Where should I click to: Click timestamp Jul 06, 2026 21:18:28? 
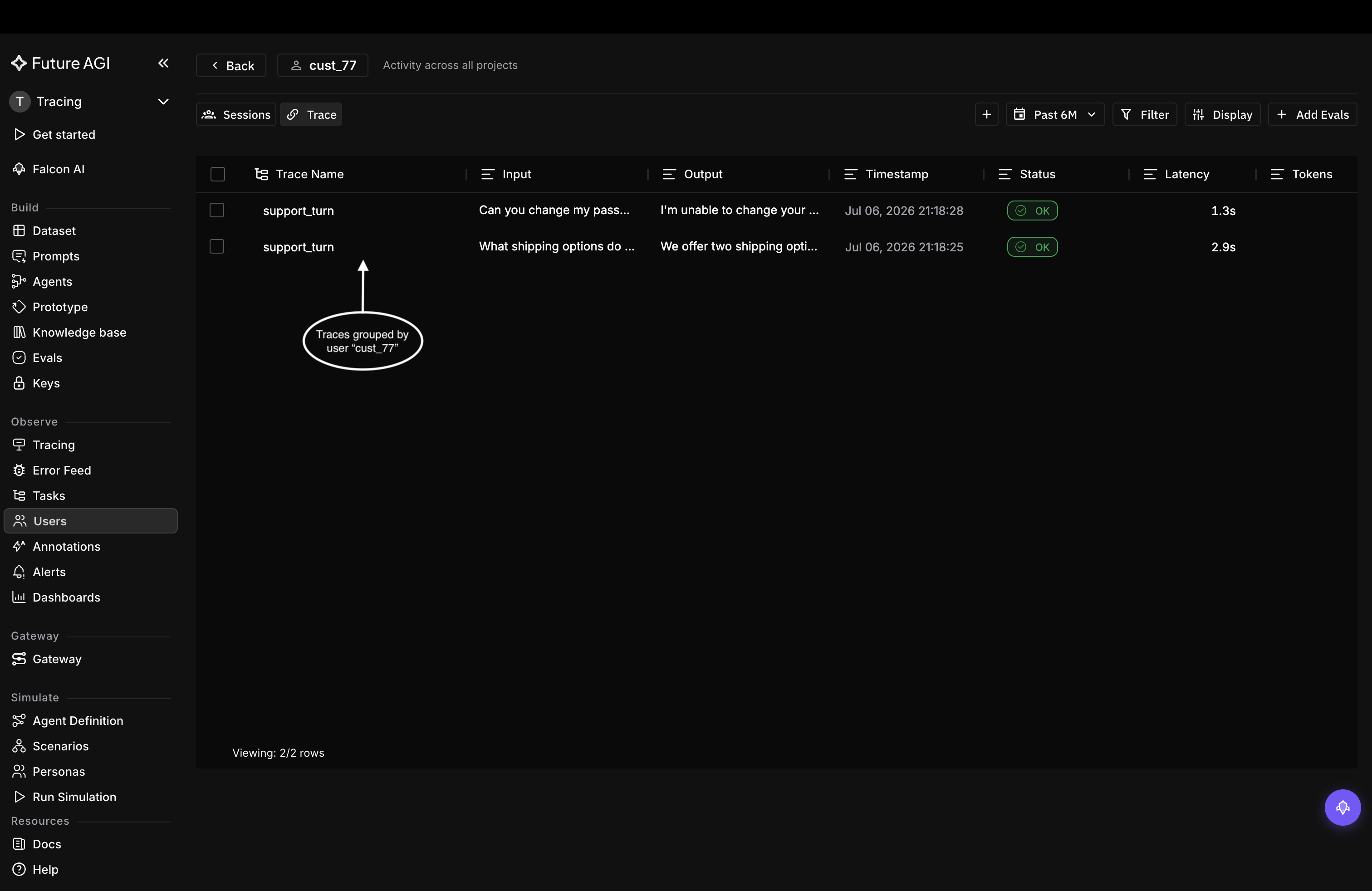tap(904, 211)
